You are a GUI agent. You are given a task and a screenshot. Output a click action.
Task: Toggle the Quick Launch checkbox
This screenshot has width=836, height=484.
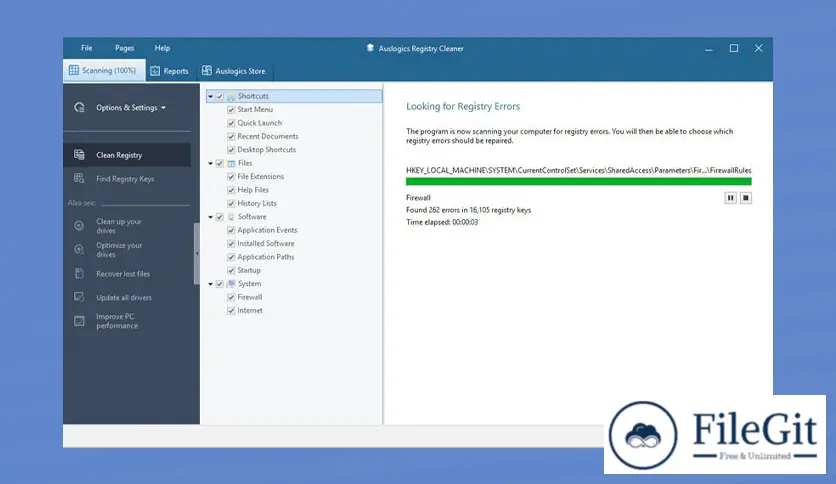point(231,123)
